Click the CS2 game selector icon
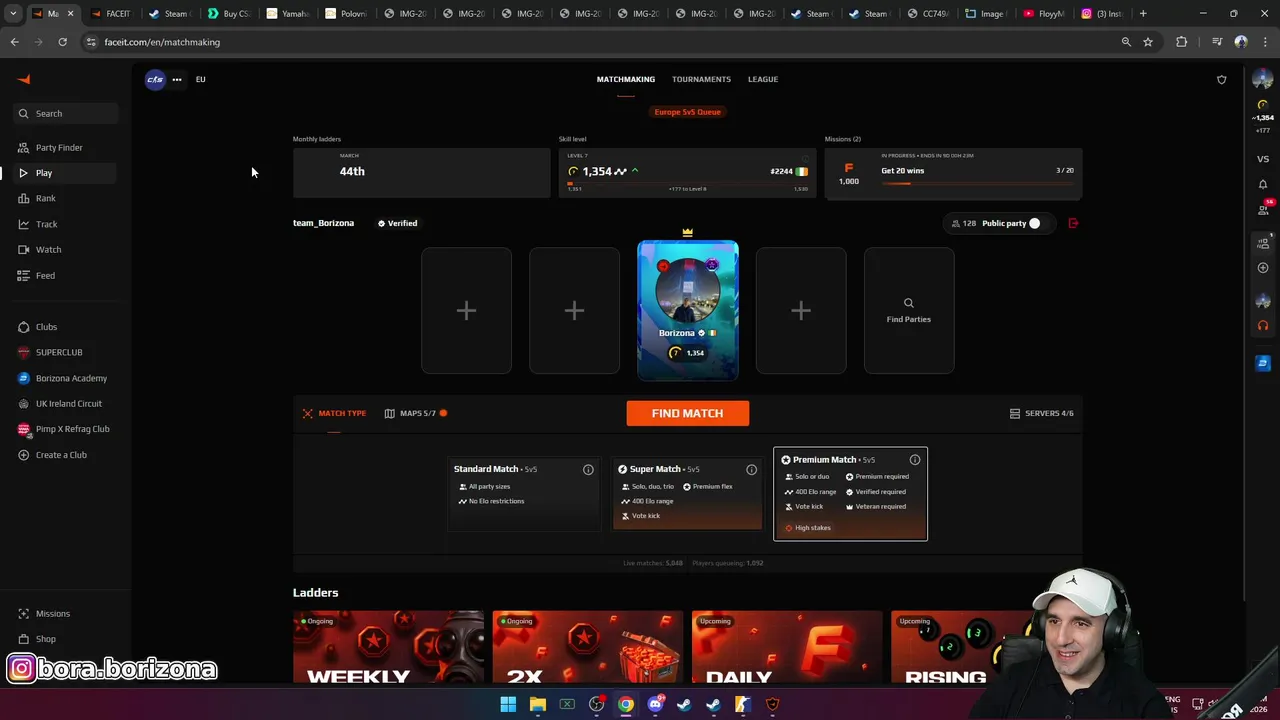The height and width of the screenshot is (720, 1280). (x=155, y=79)
